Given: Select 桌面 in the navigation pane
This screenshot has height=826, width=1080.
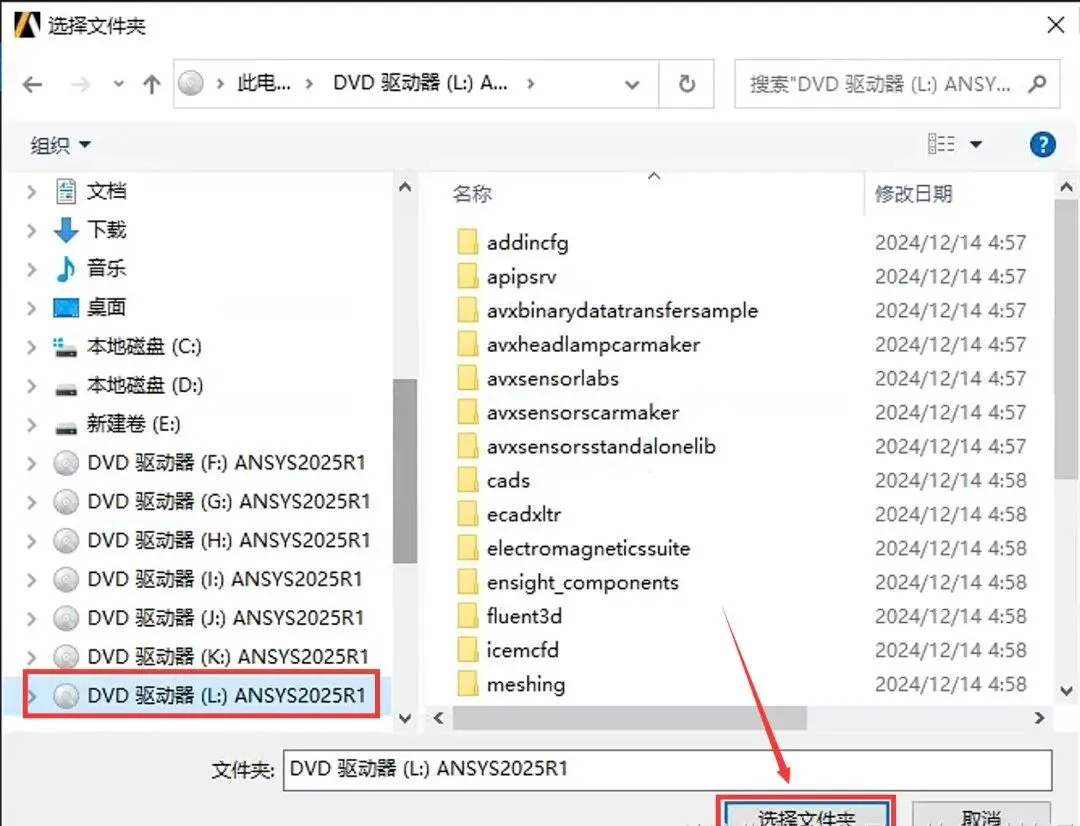Looking at the screenshot, I should tap(106, 307).
